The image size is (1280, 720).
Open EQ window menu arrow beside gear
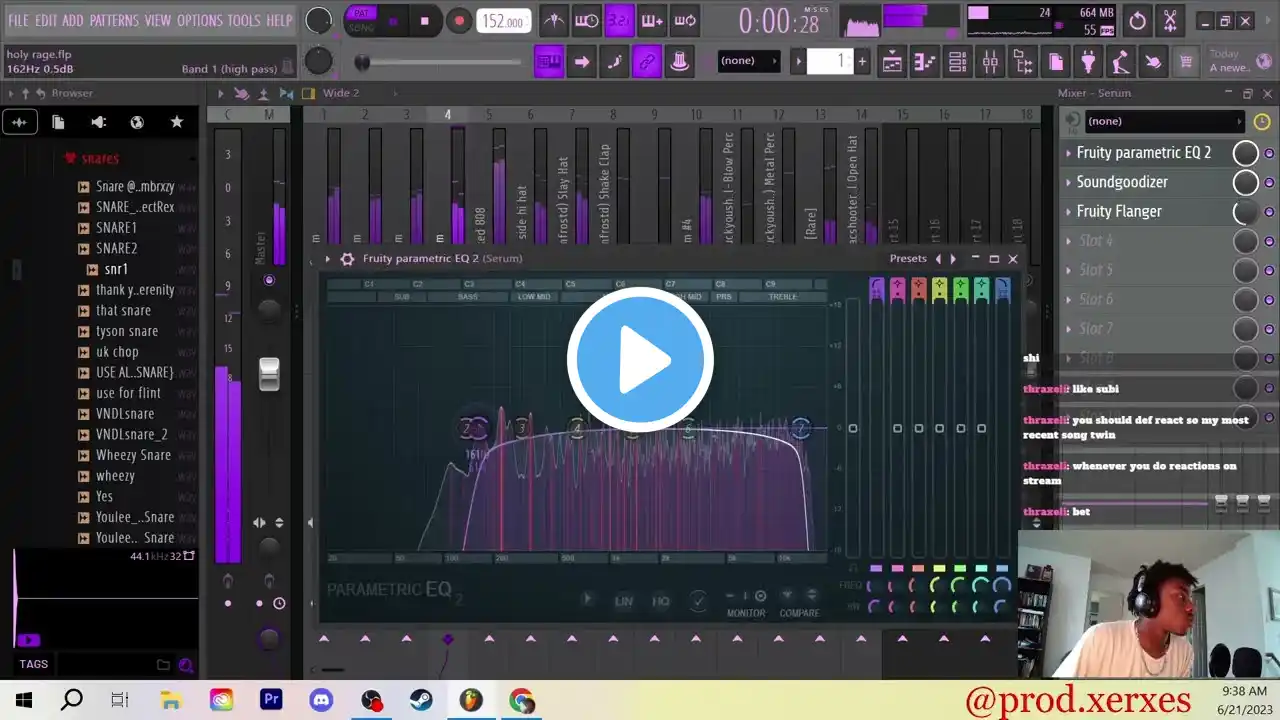[x=327, y=259]
